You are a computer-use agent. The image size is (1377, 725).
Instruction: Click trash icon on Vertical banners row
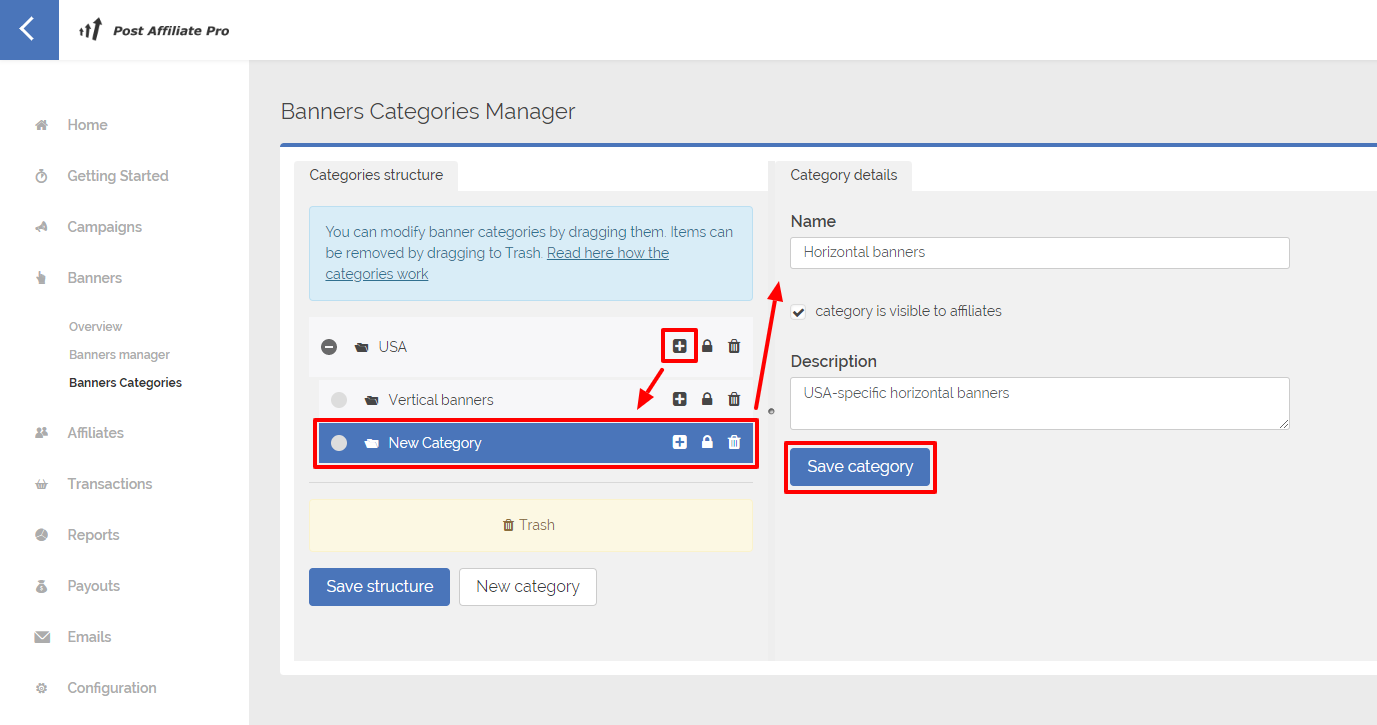(x=734, y=399)
